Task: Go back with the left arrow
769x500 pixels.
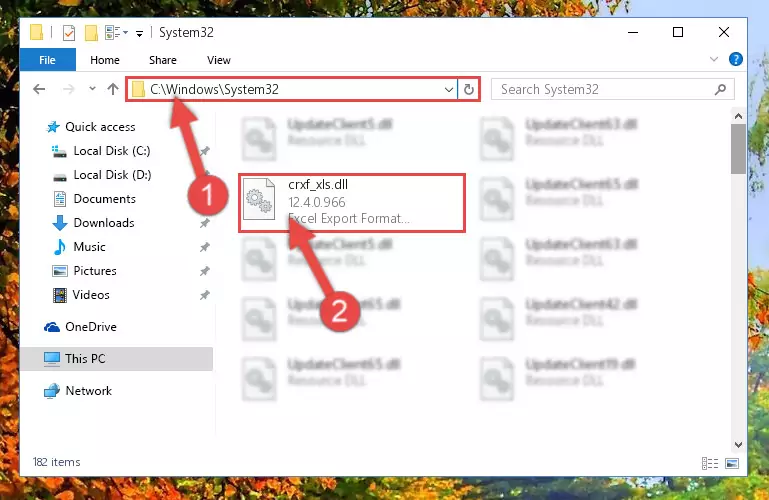Action: pos(39,89)
